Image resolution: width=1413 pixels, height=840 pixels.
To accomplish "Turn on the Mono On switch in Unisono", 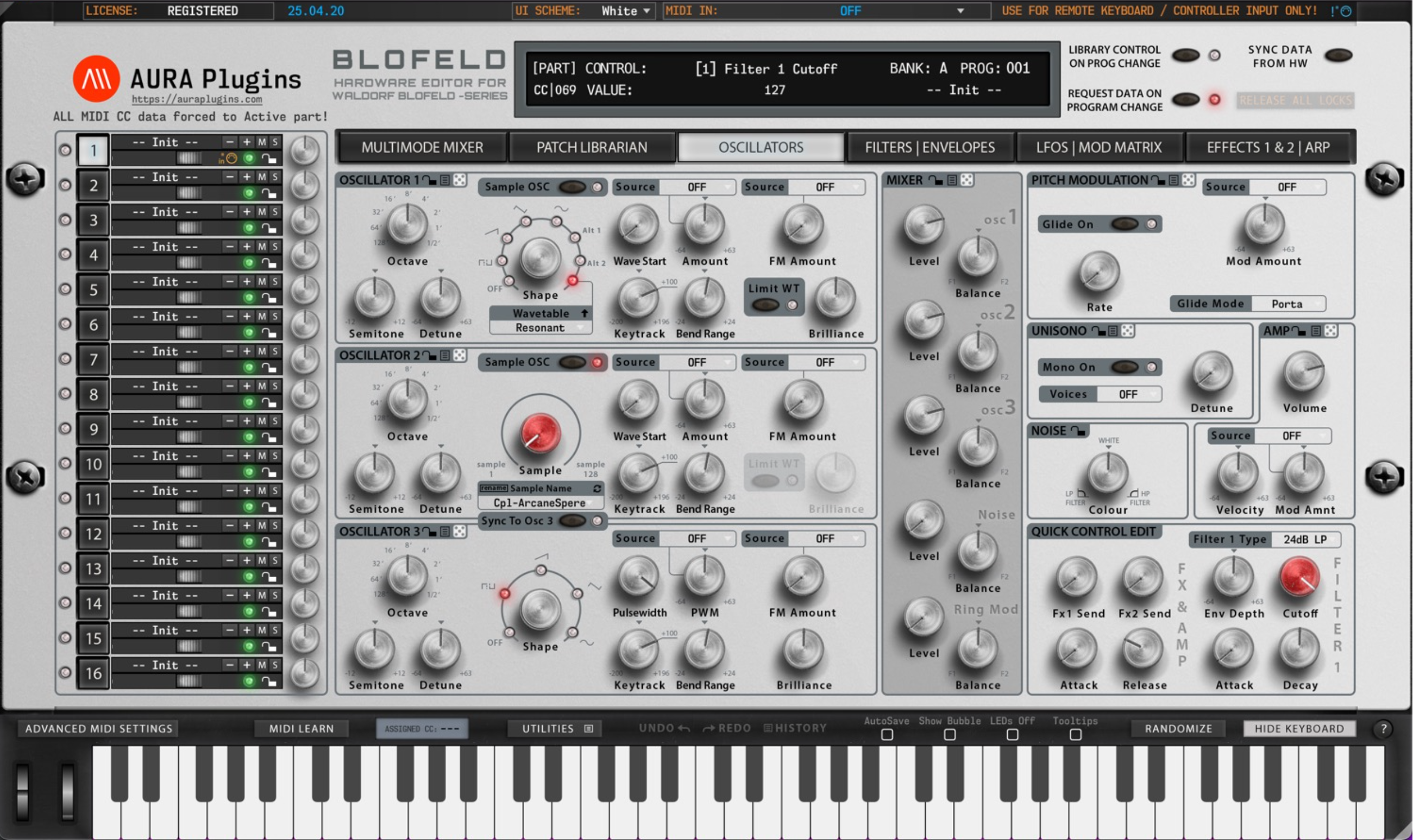I will click(x=1125, y=367).
